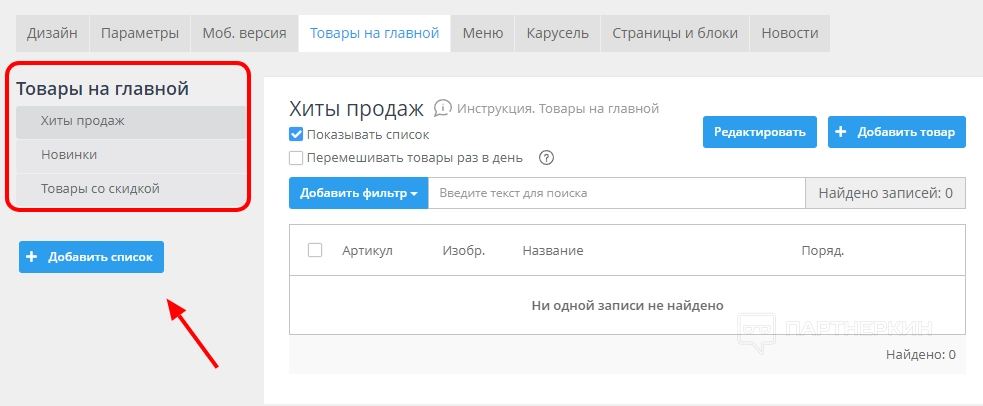Click plus icon on Добавить список button
This screenshot has width=983, height=406.
(32, 257)
